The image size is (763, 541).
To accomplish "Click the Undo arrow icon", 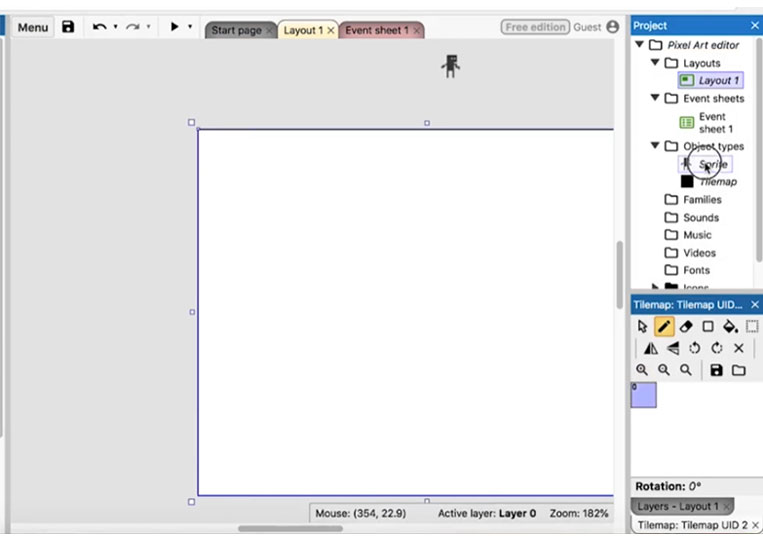I will [x=100, y=27].
